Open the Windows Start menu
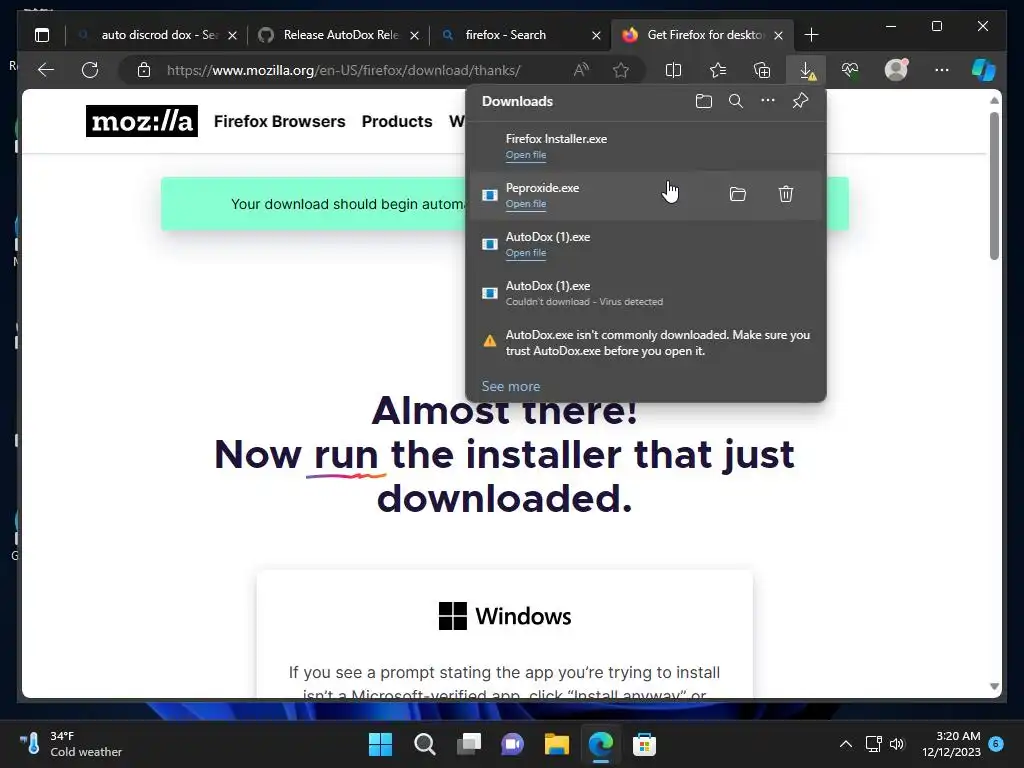The width and height of the screenshot is (1024, 768). [x=381, y=744]
